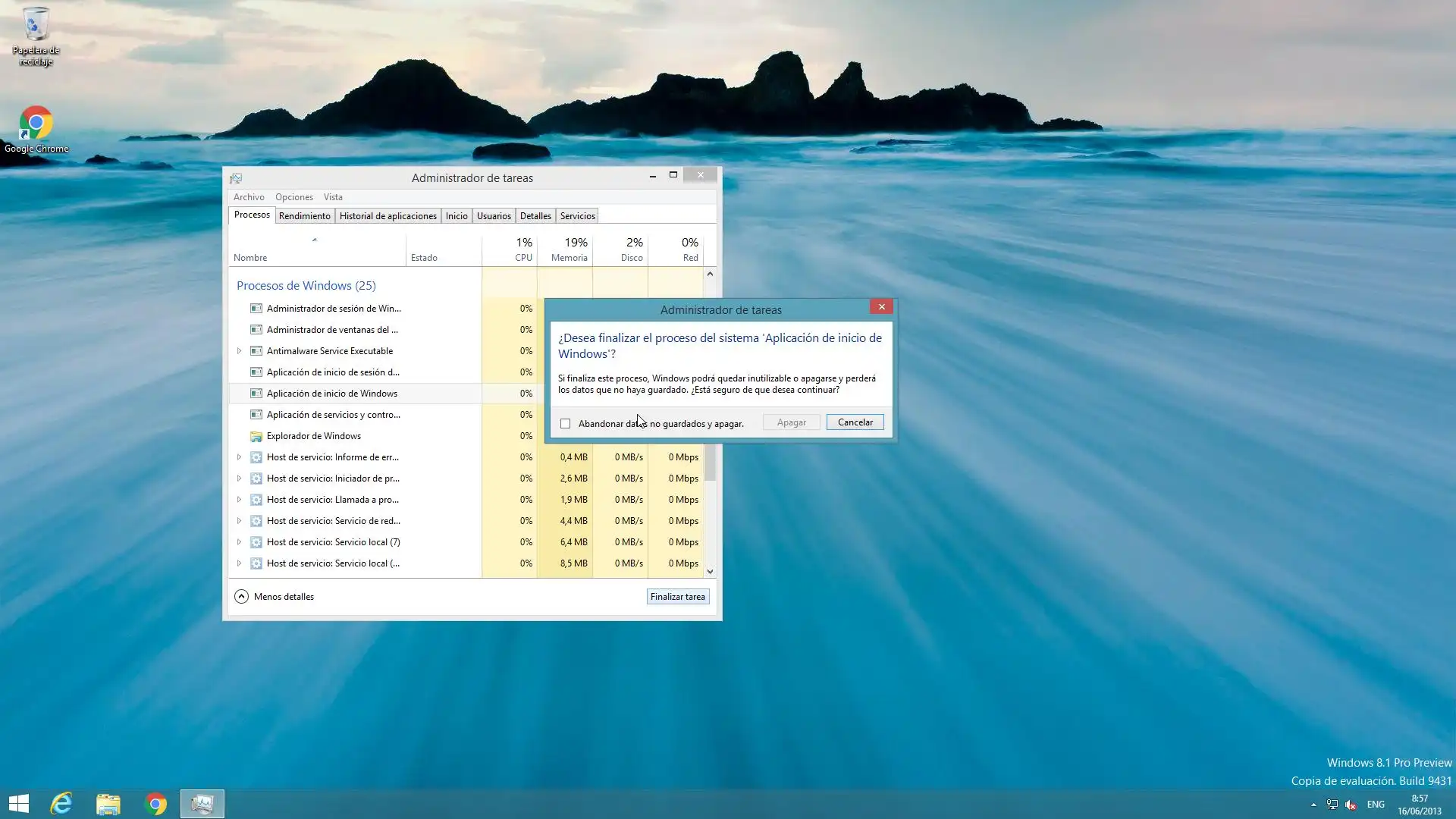Image resolution: width=1456 pixels, height=819 pixels.
Task: Expand Antimalware Service Executable process
Action: 240,351
